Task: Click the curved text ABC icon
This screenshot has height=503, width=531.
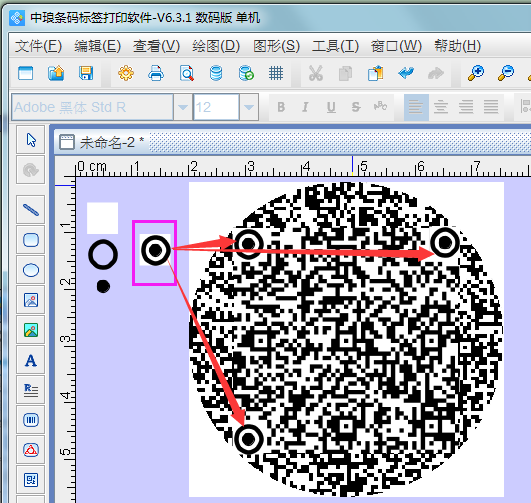Action: point(380,106)
